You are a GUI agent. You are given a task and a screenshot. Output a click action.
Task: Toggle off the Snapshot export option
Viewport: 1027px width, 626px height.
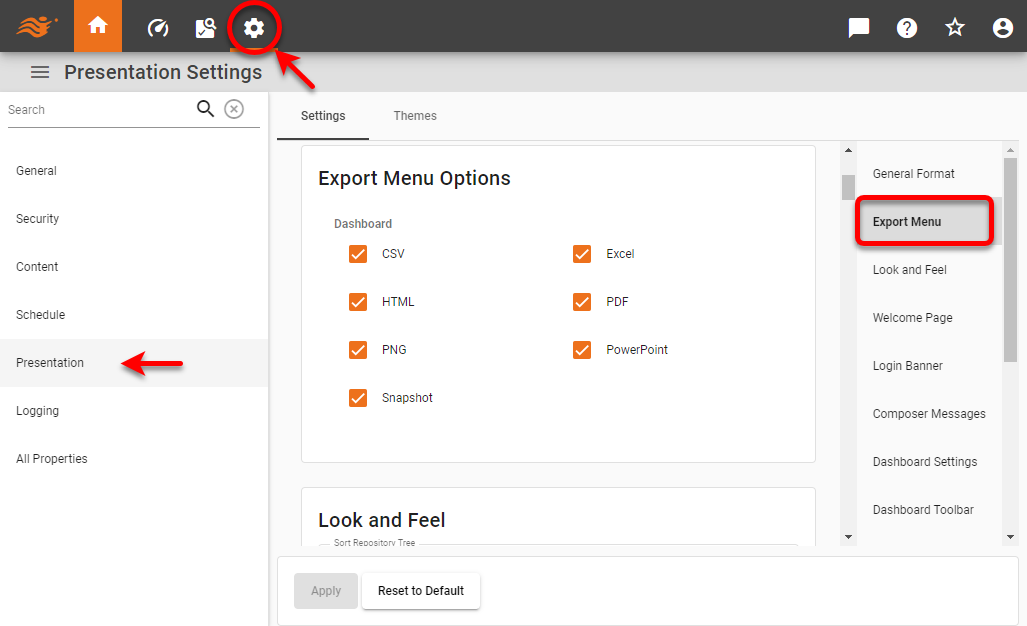358,397
